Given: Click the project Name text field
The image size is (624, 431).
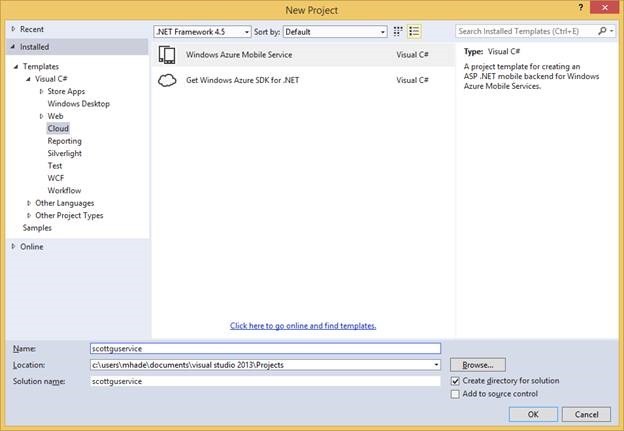Looking at the screenshot, I should point(265,348).
